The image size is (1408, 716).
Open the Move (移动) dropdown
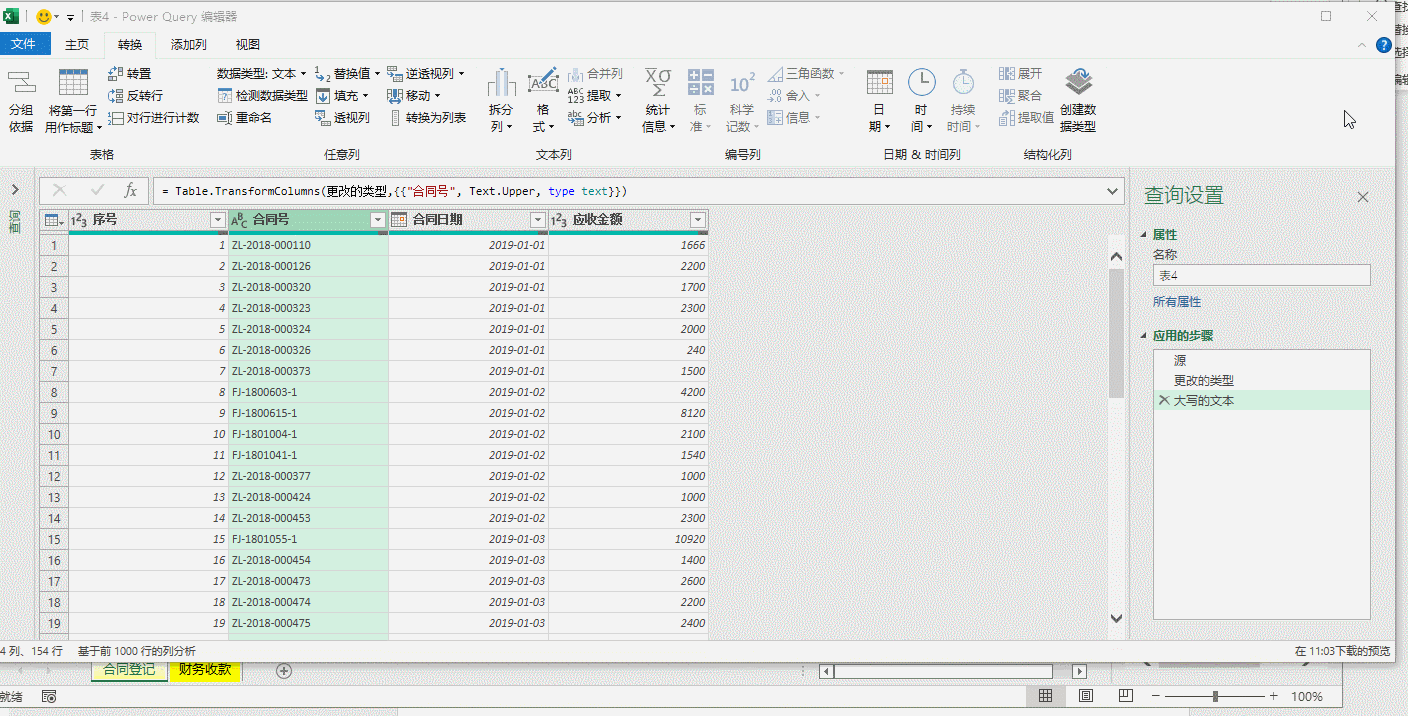tap(414, 95)
